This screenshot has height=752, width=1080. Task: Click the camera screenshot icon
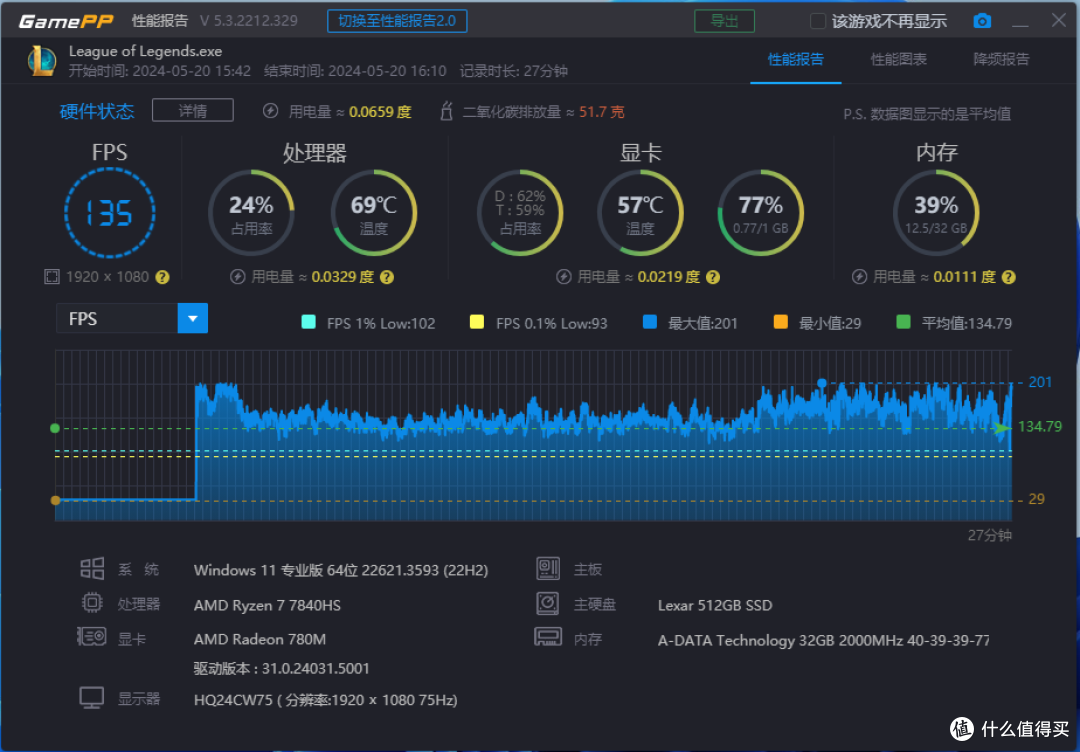coord(982,21)
